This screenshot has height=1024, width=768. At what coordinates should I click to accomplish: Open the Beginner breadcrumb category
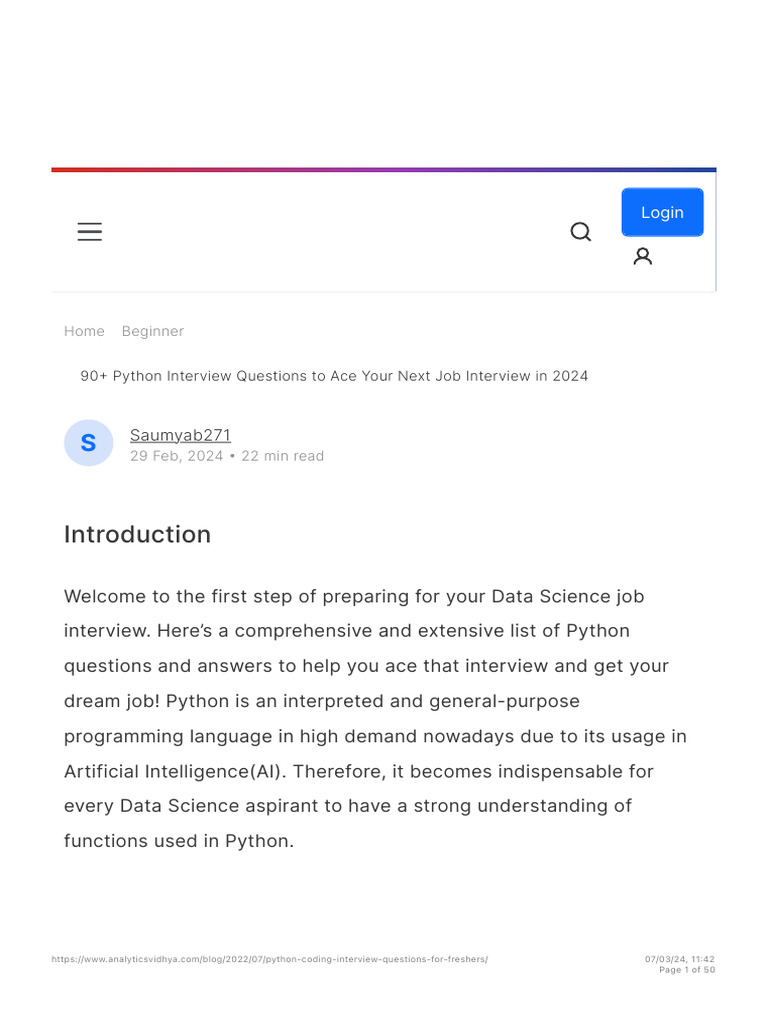(x=153, y=331)
